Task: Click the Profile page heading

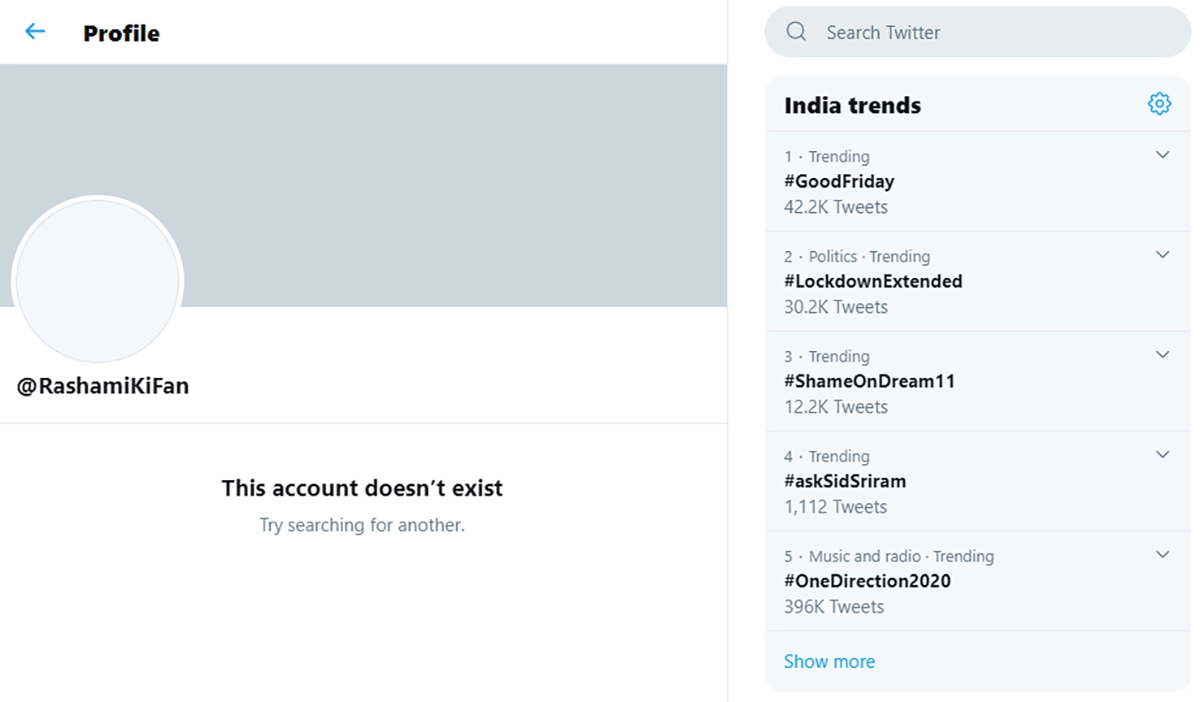Action: [121, 33]
